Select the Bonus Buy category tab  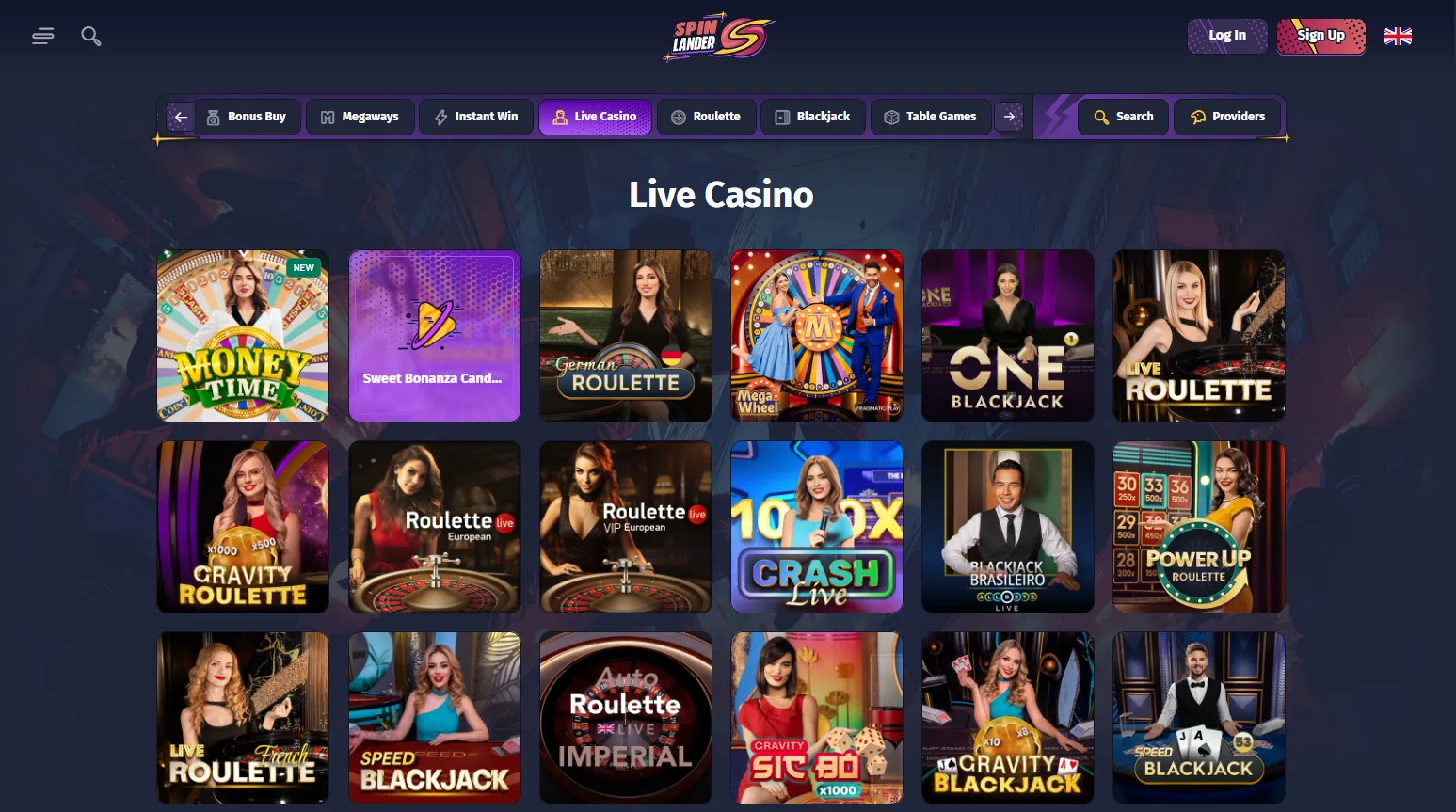coord(247,117)
